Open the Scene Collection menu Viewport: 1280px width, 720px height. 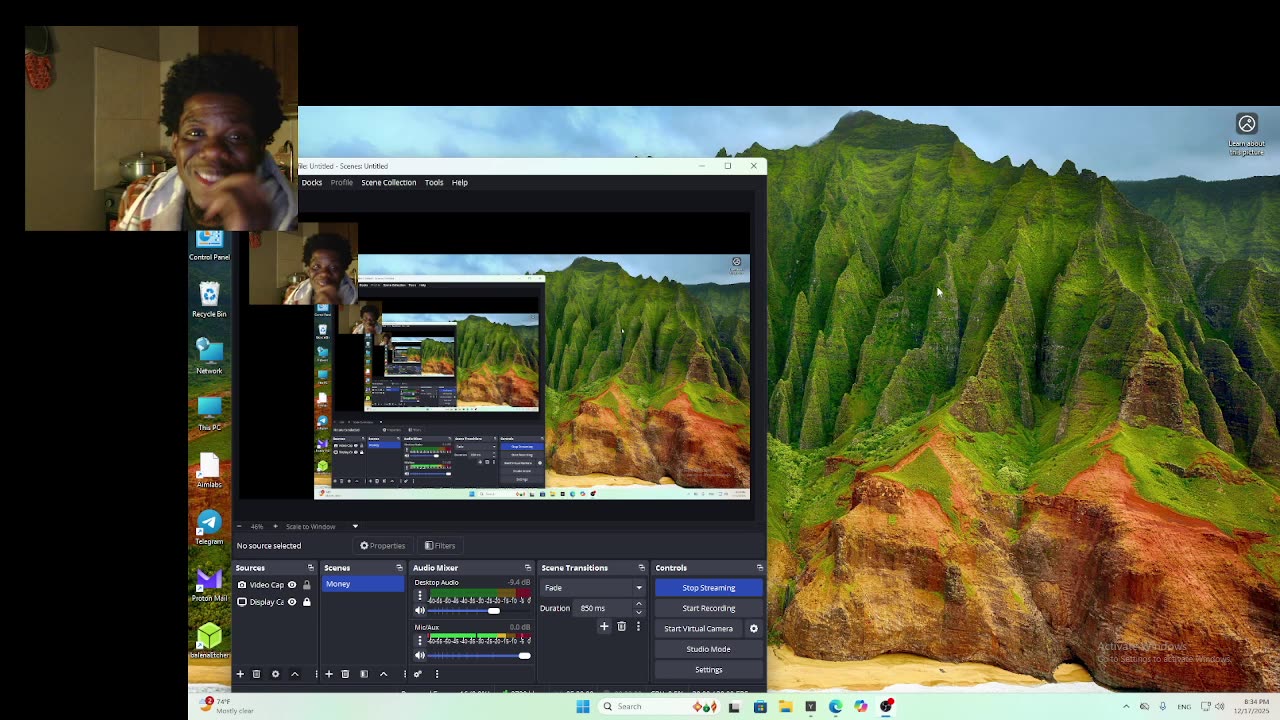tap(389, 182)
